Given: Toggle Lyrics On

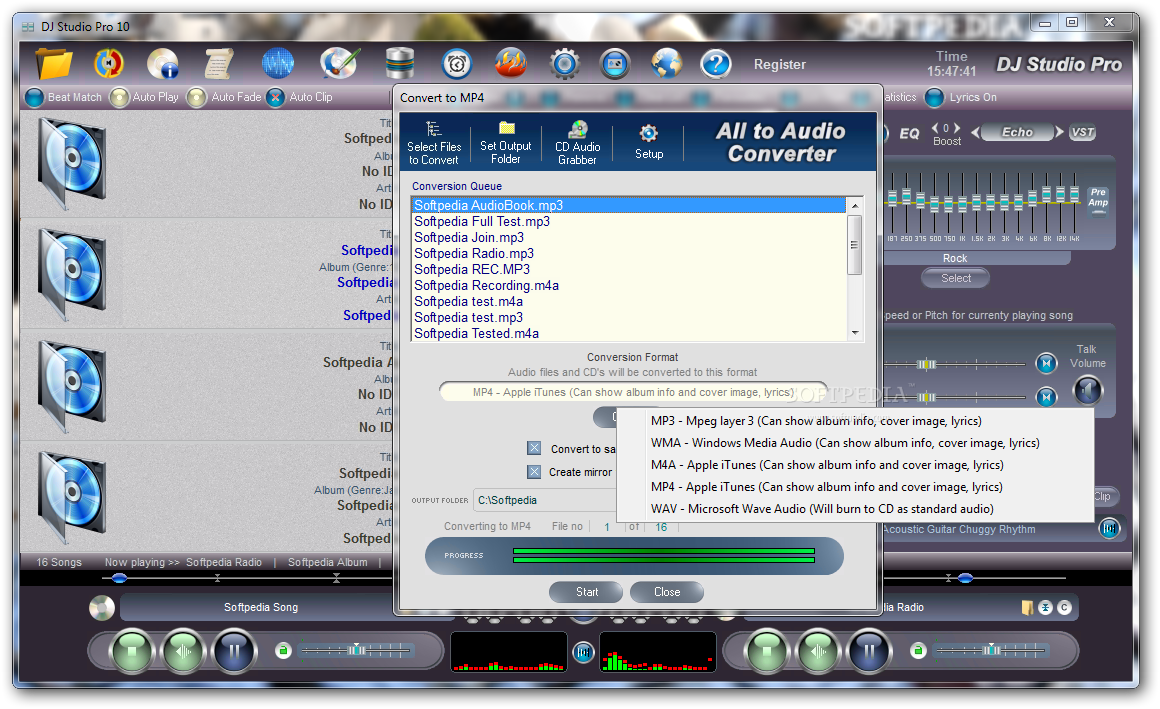Looking at the screenshot, I should coord(935,97).
